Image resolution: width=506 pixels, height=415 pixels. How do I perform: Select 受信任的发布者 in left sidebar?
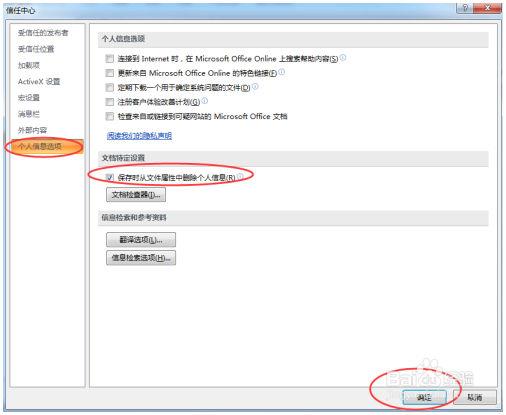tap(43, 33)
